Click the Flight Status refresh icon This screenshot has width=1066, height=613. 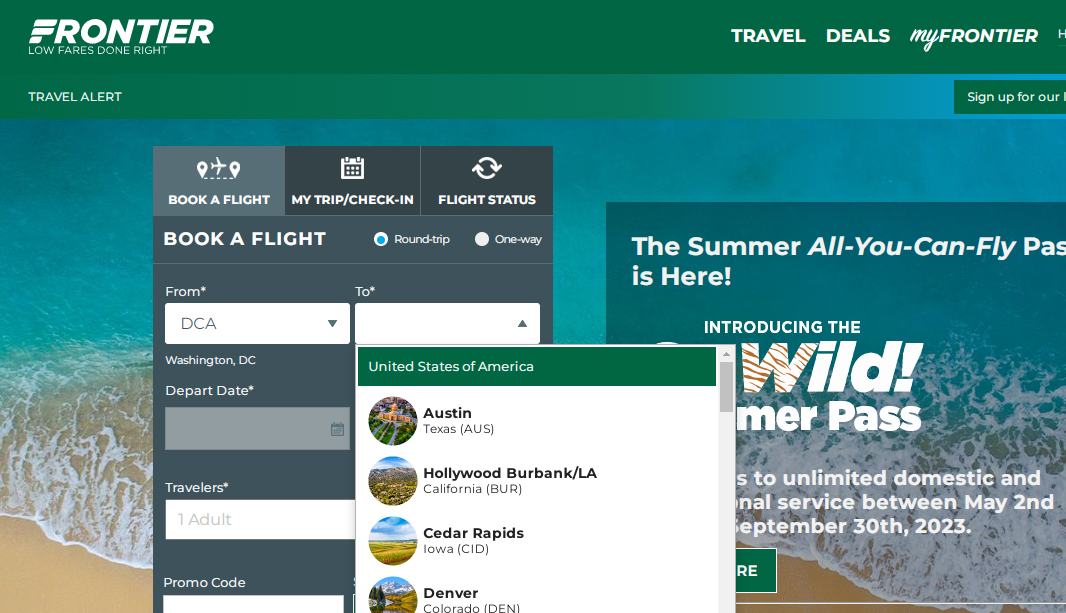487,168
